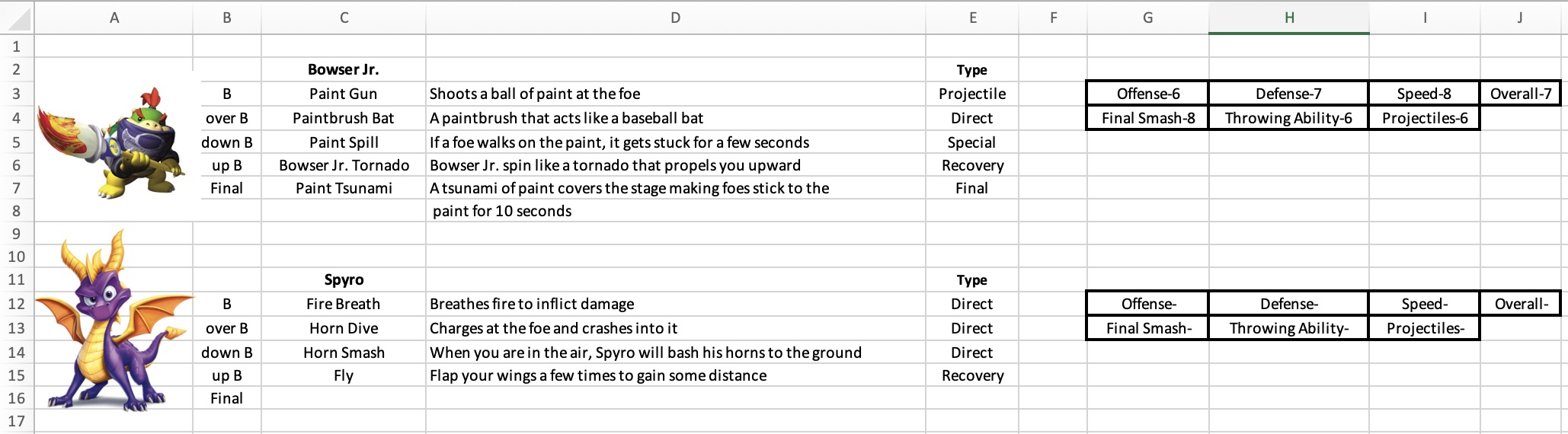Image resolution: width=1568 pixels, height=434 pixels.
Task: Select the bold Spyro heading cell
Action: (344, 279)
